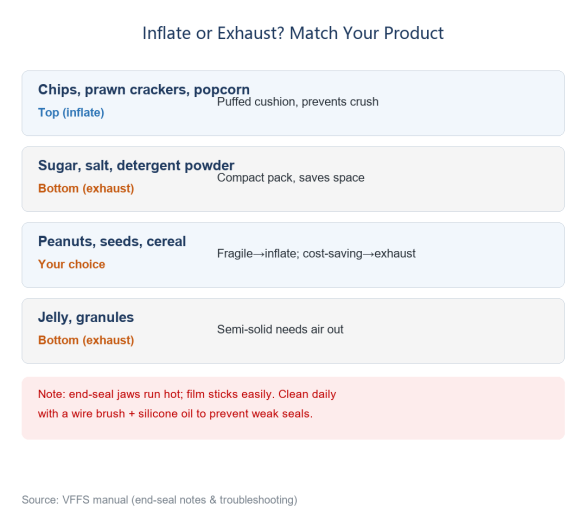Select the 'Chips, prawn crackers, popcorn' heading
Viewport: 586px width, 516px height.
click(x=144, y=90)
